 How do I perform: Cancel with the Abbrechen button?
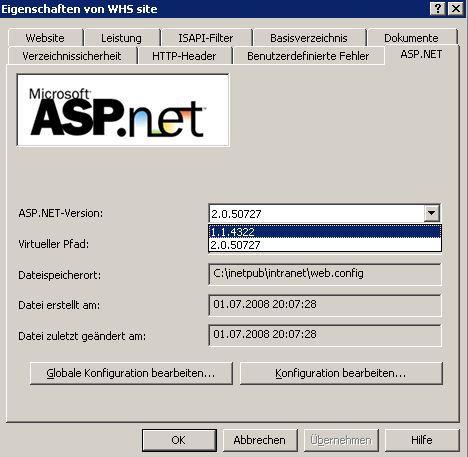[260, 440]
